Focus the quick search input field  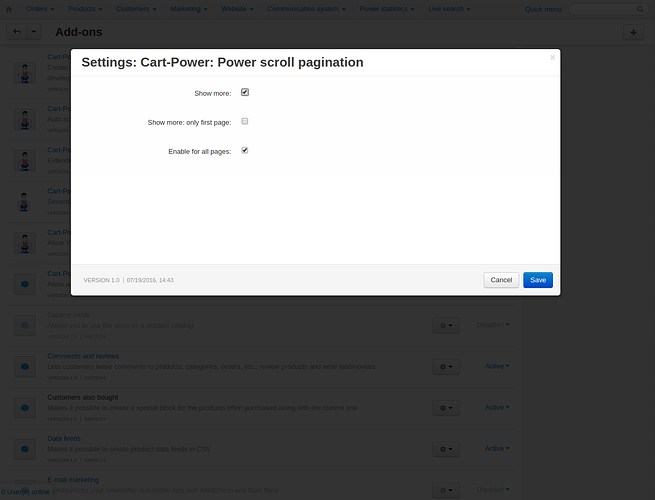(602, 9)
